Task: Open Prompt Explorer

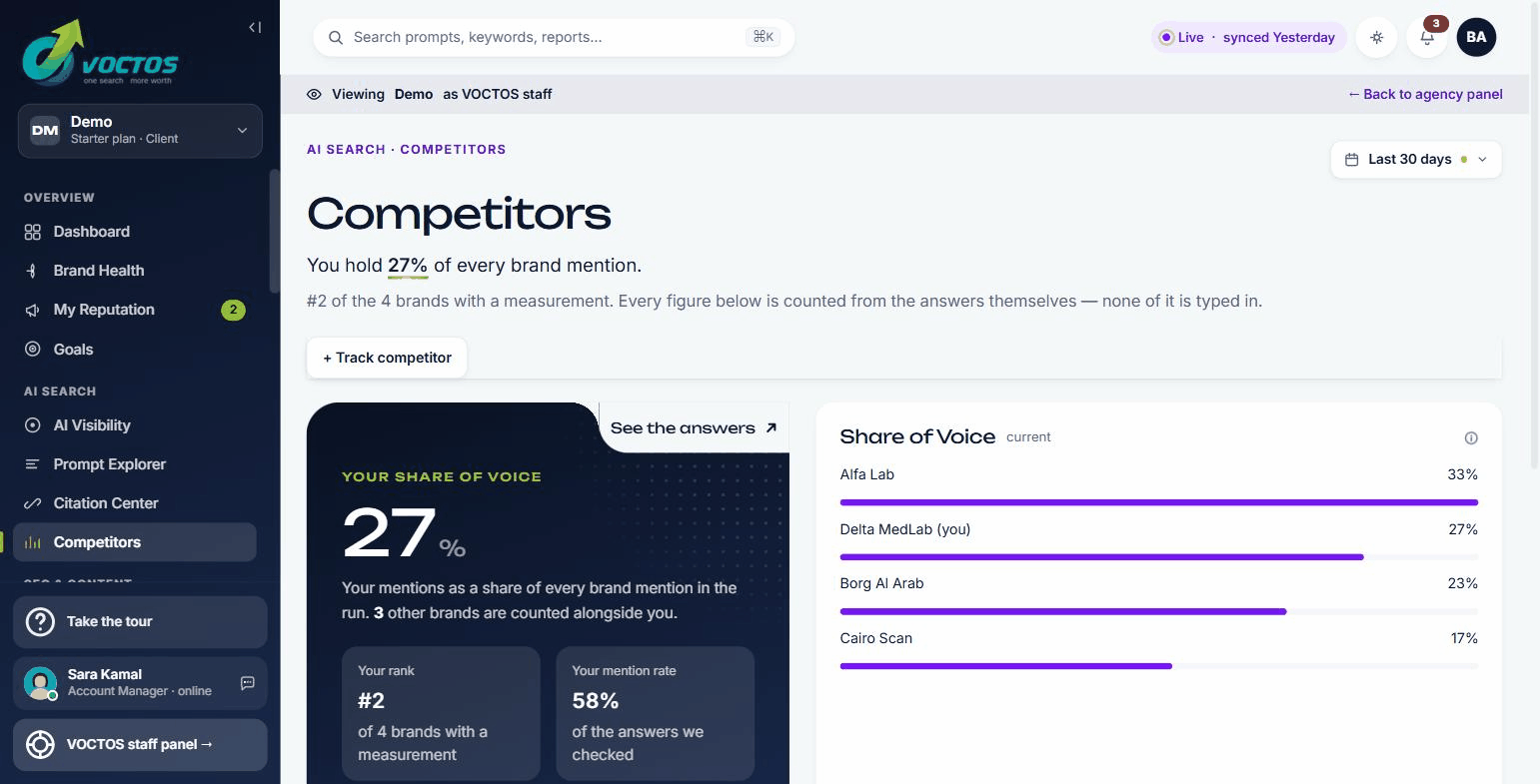Action: coord(135,464)
